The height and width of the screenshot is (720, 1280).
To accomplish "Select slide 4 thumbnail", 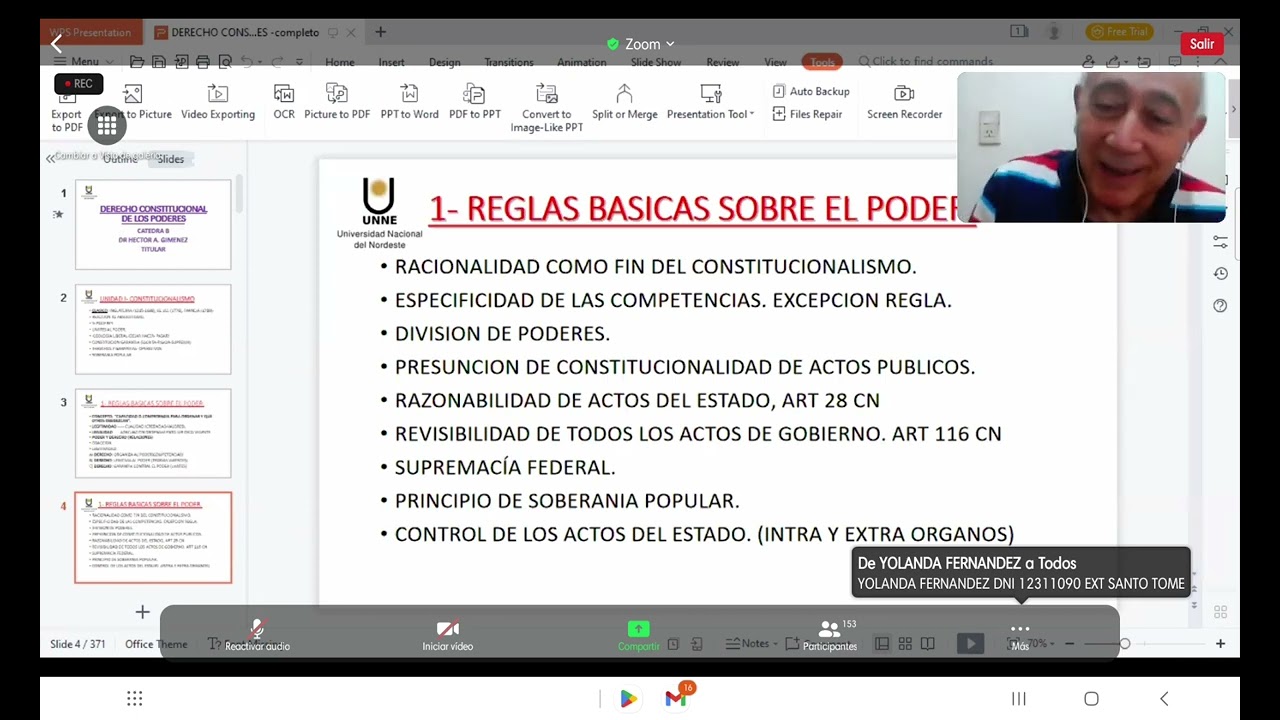I will [x=153, y=538].
